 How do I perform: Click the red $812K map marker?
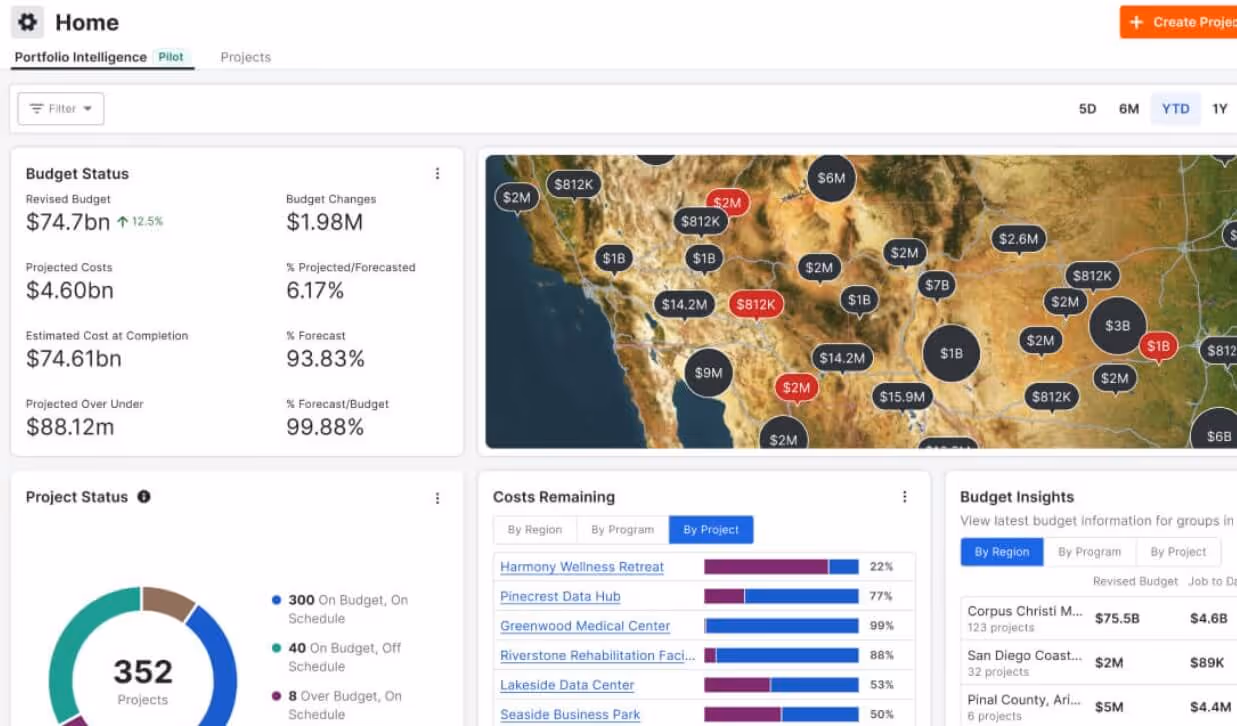(756, 304)
